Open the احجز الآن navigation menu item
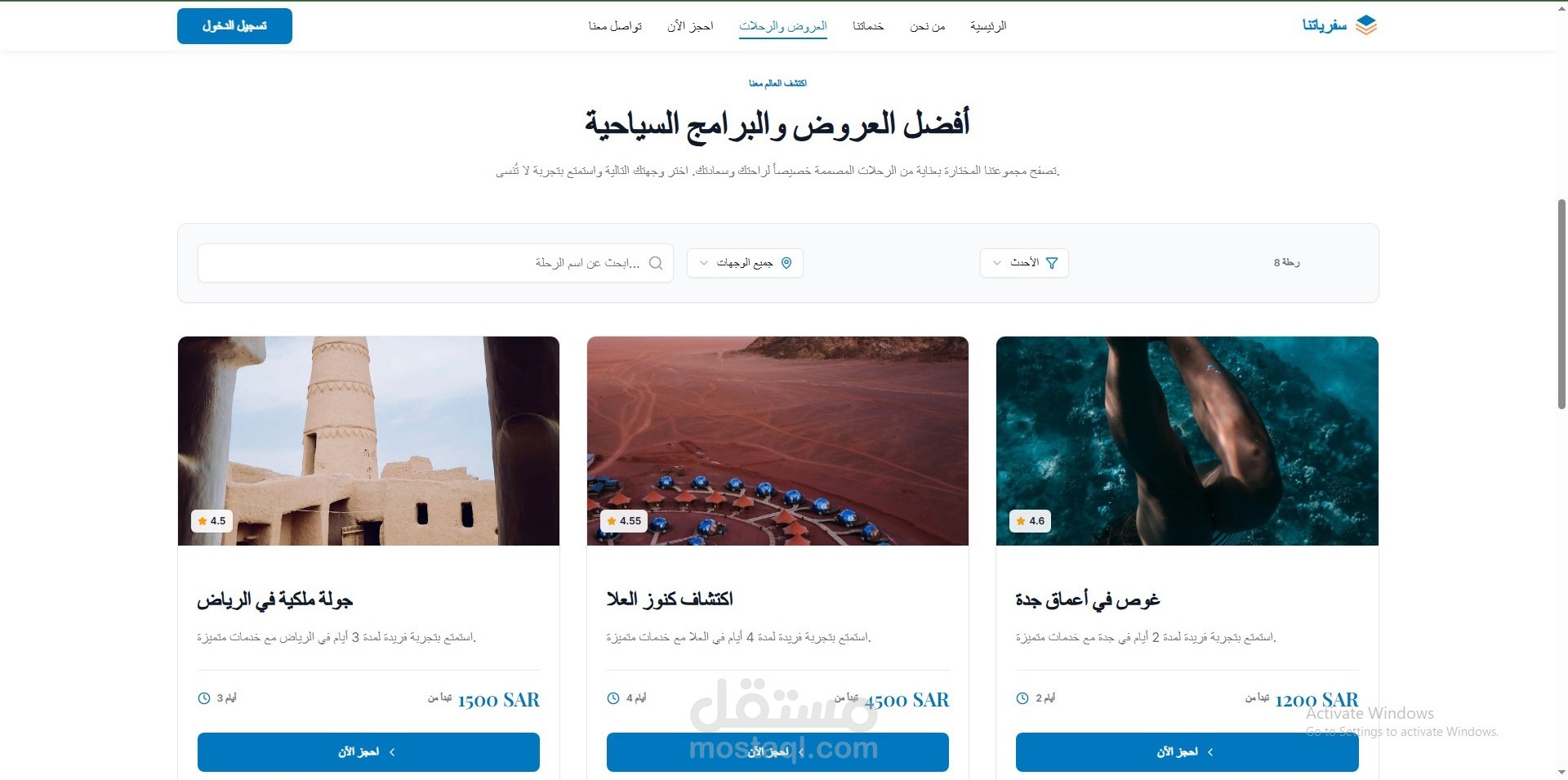1568x780 pixels. [690, 26]
